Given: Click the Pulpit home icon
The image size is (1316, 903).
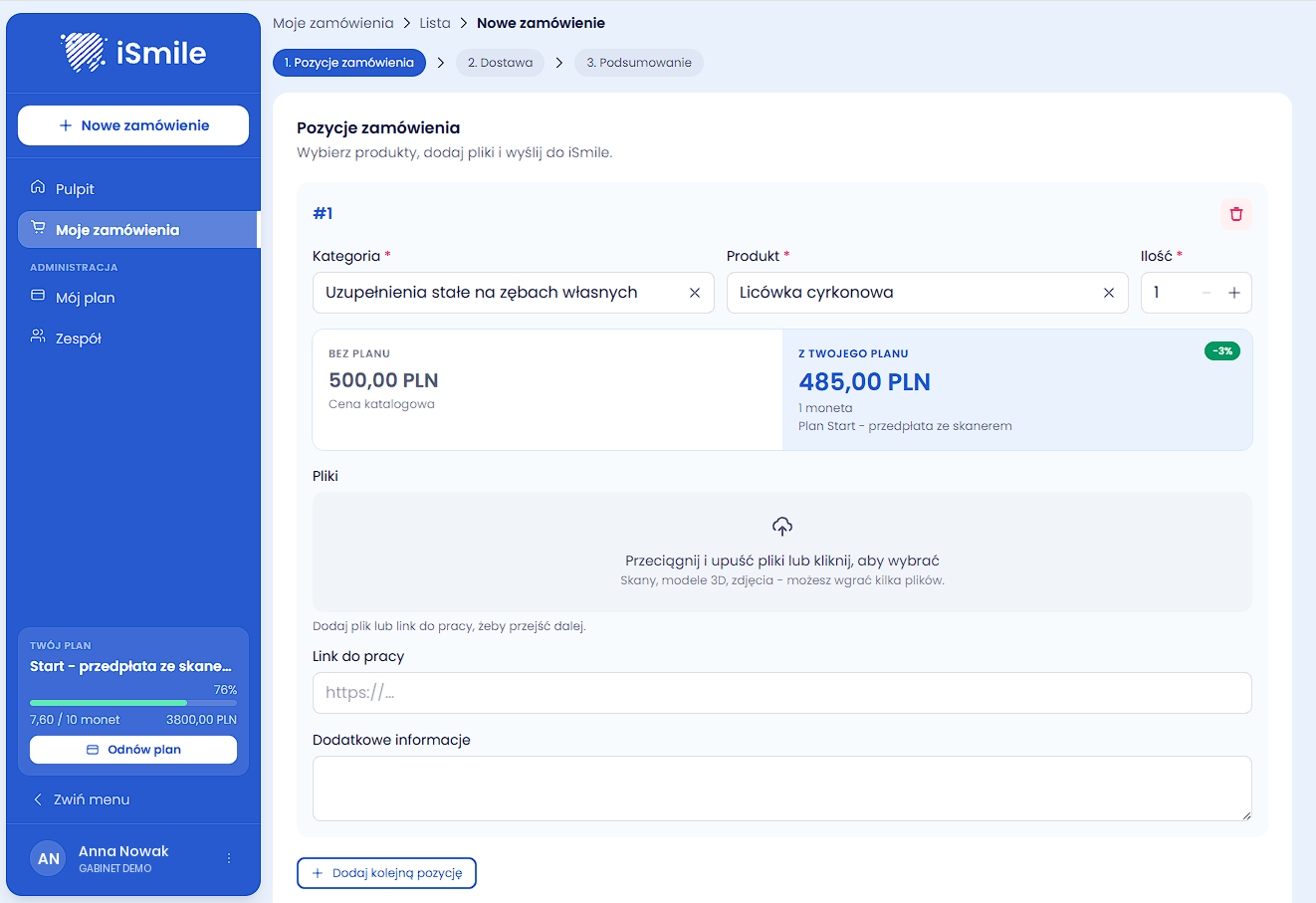Looking at the screenshot, I should pos(38,187).
